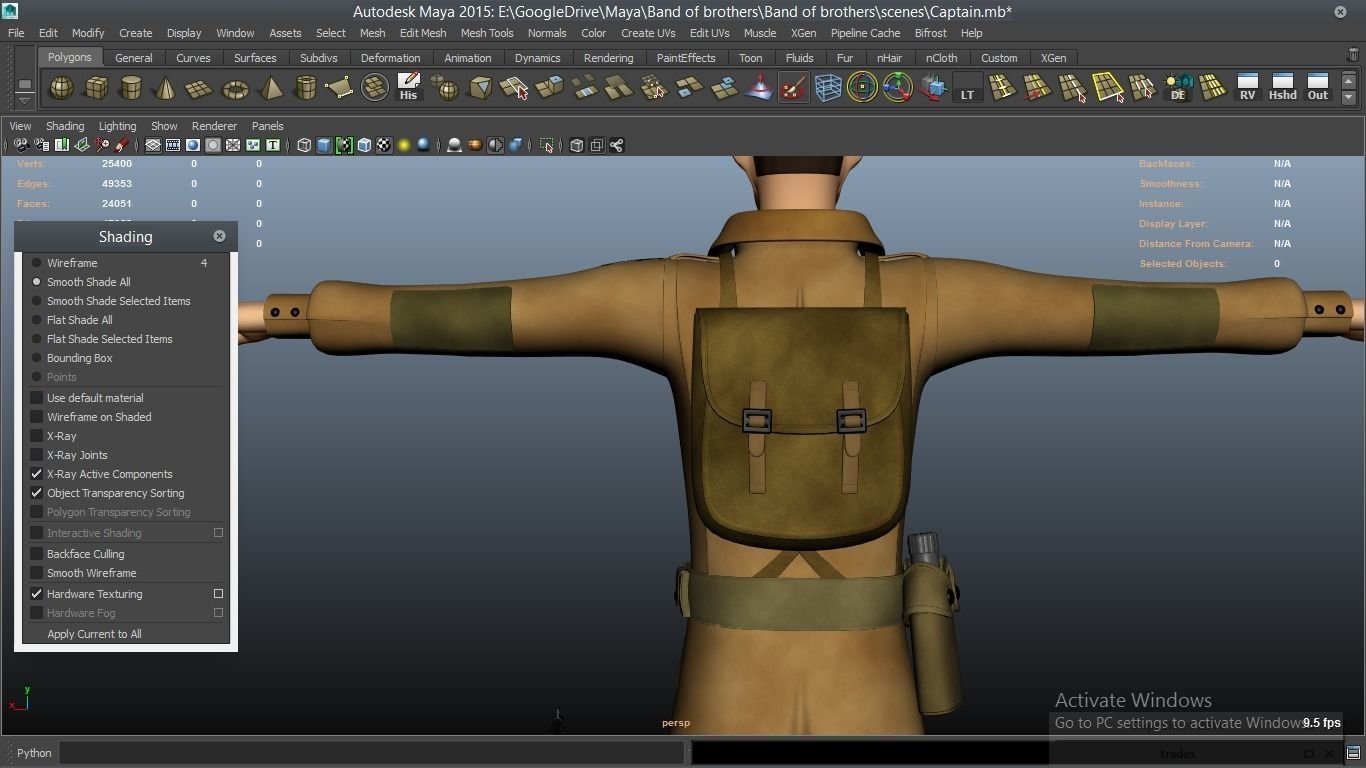
Task: Click the LT shelf button
Action: pos(967,88)
